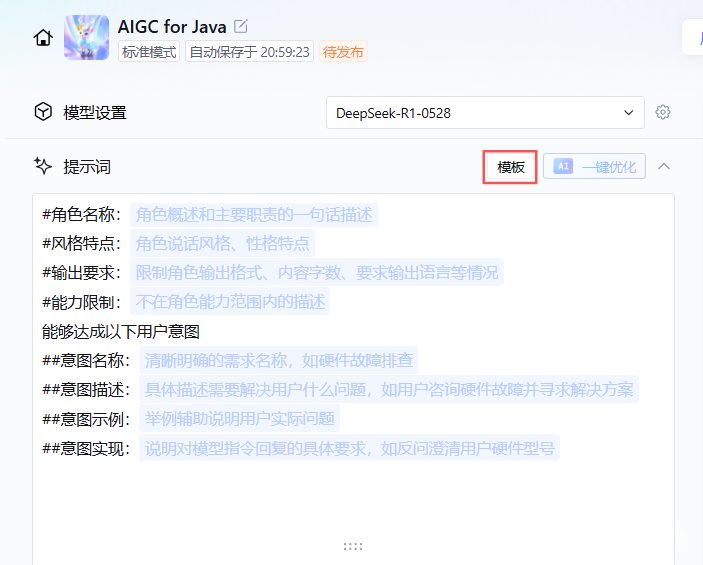The width and height of the screenshot is (703, 565).
Task: Click the sparkle icon beside 提示词
Action: [43, 166]
